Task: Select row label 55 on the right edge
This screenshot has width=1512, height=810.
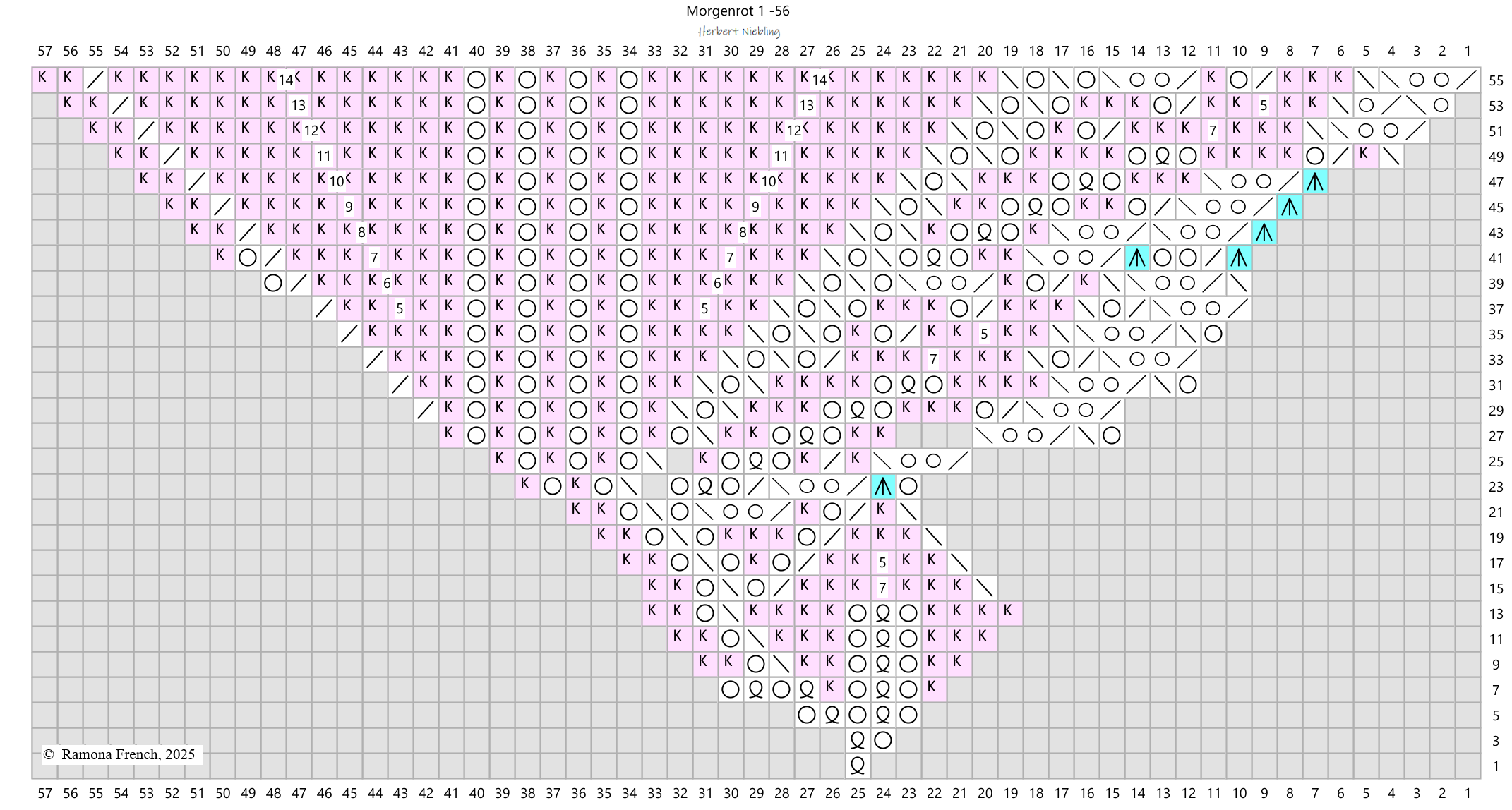Action: pos(1496,80)
